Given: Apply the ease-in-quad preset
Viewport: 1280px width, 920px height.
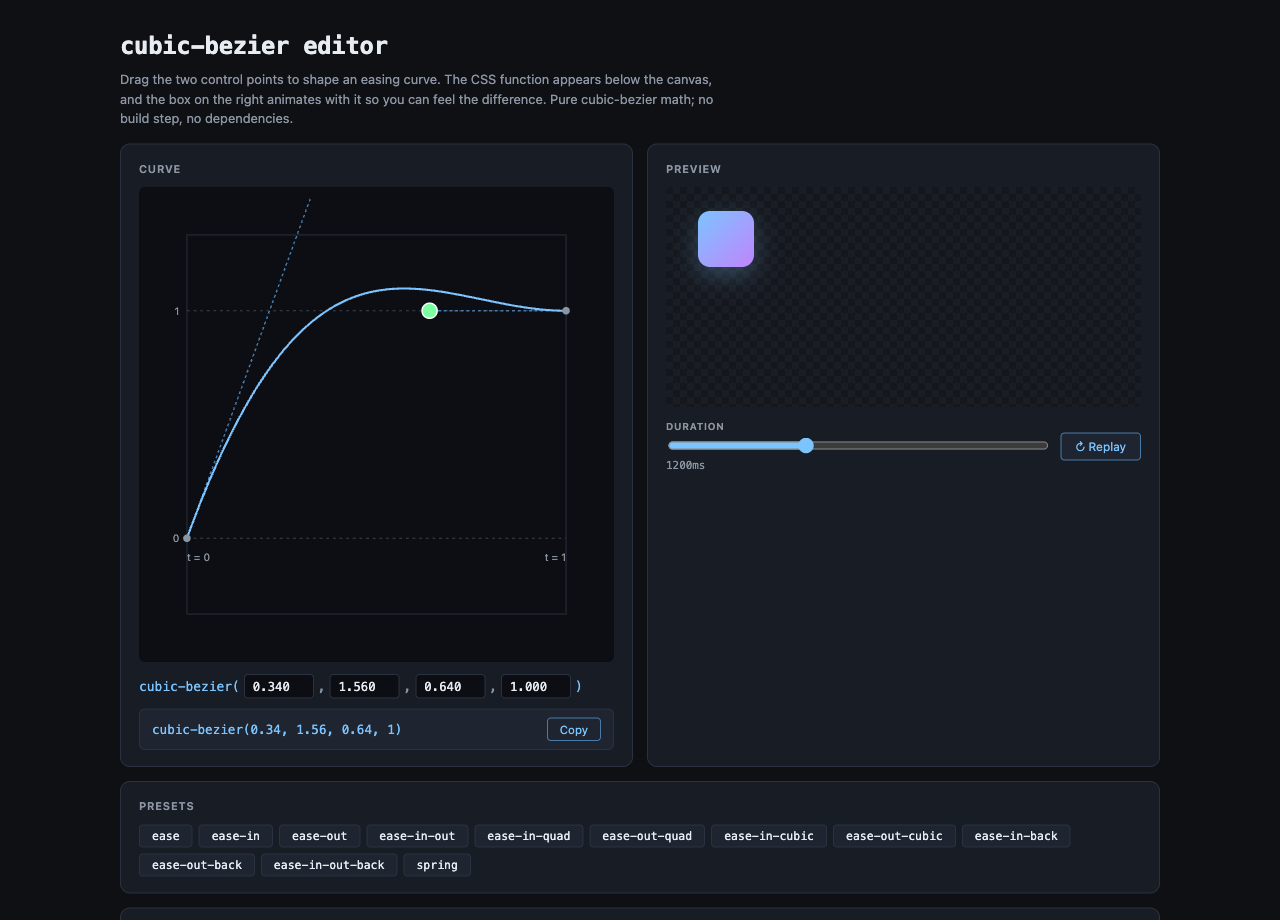Looking at the screenshot, I should [x=529, y=836].
